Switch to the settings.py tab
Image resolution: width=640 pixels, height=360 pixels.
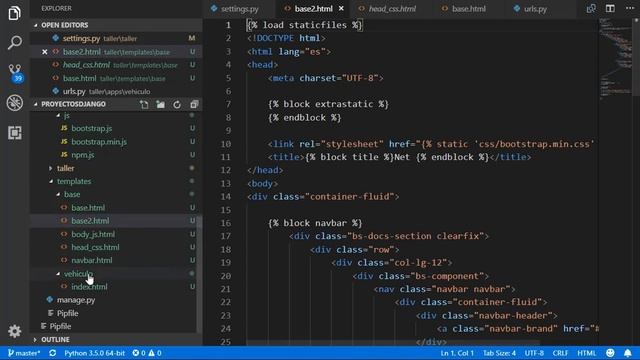(x=239, y=9)
